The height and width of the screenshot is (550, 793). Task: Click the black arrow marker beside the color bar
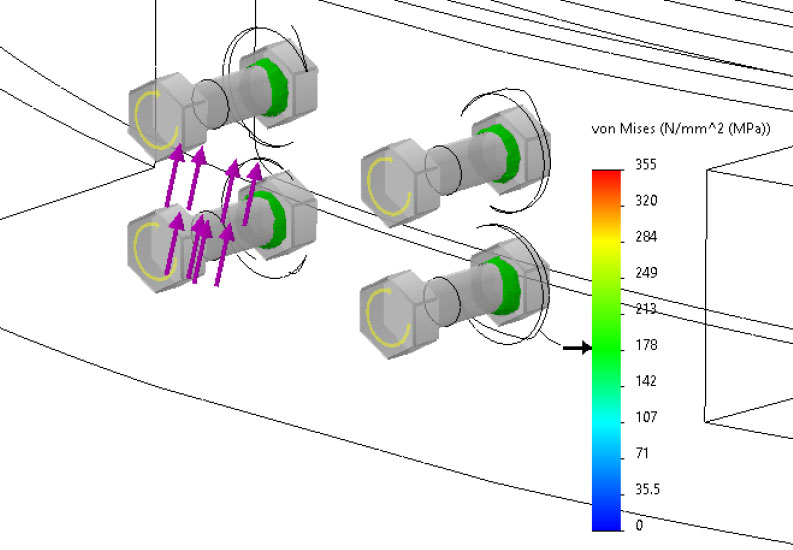[x=577, y=347]
